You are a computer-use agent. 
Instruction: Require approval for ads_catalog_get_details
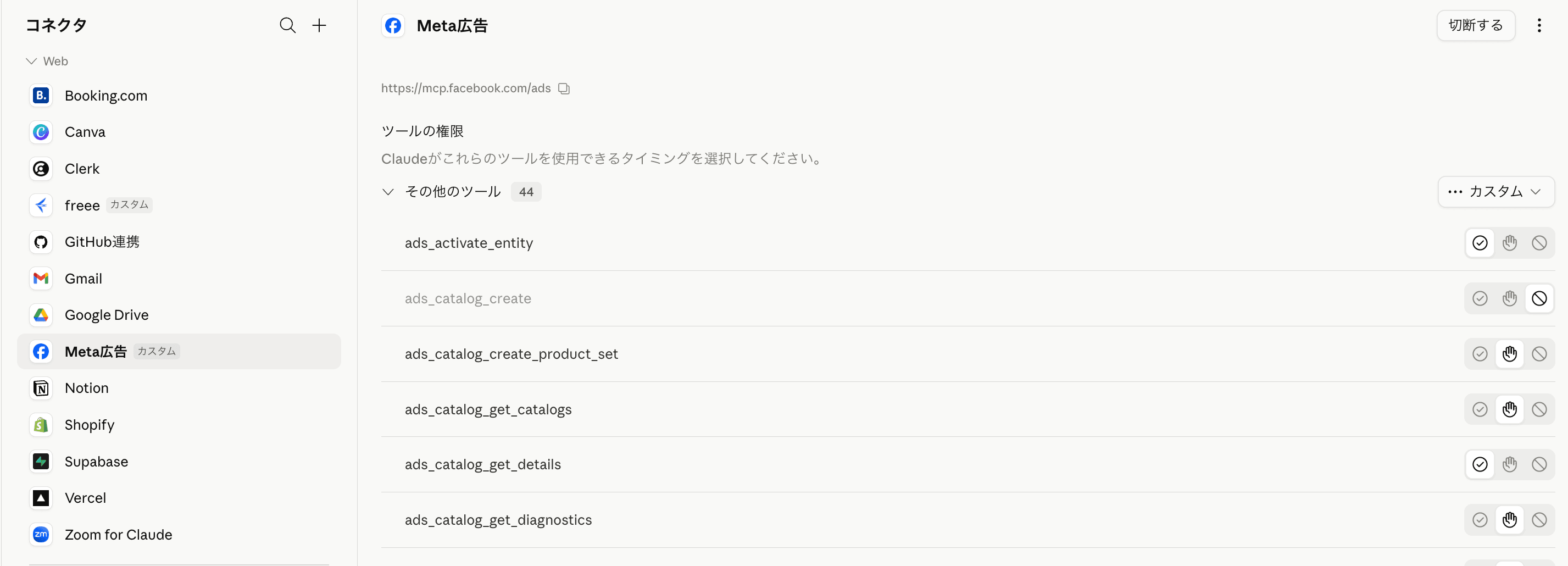1510,464
